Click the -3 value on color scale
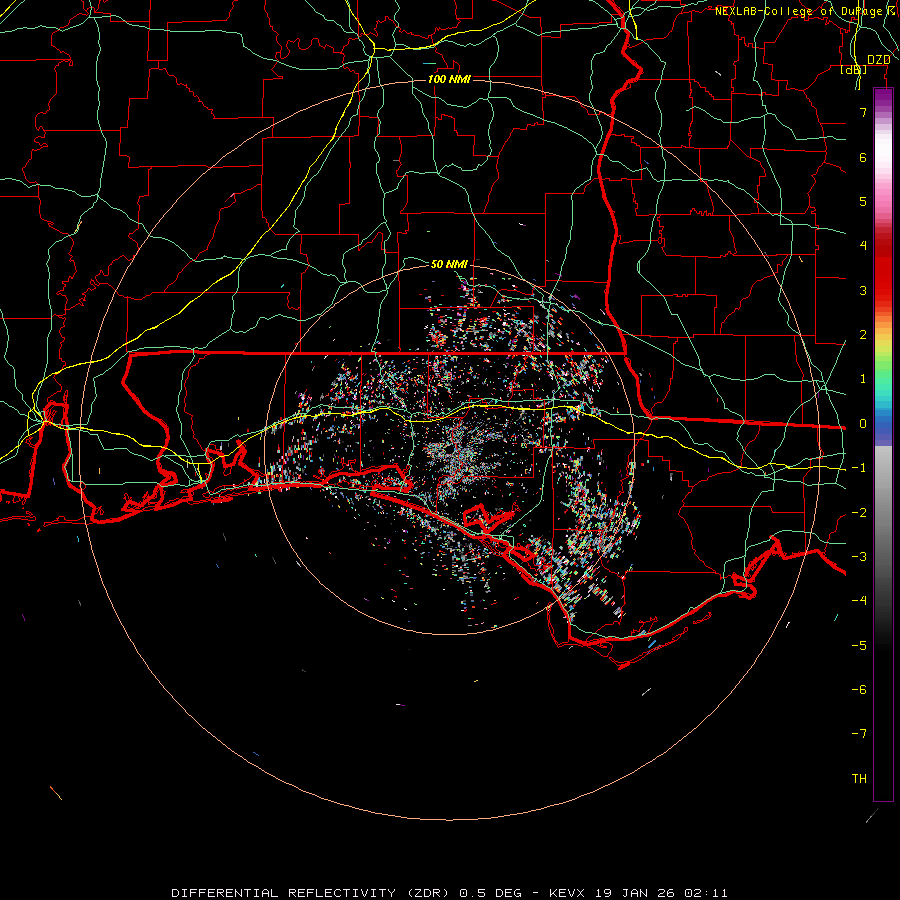900x900 pixels. (x=859, y=557)
